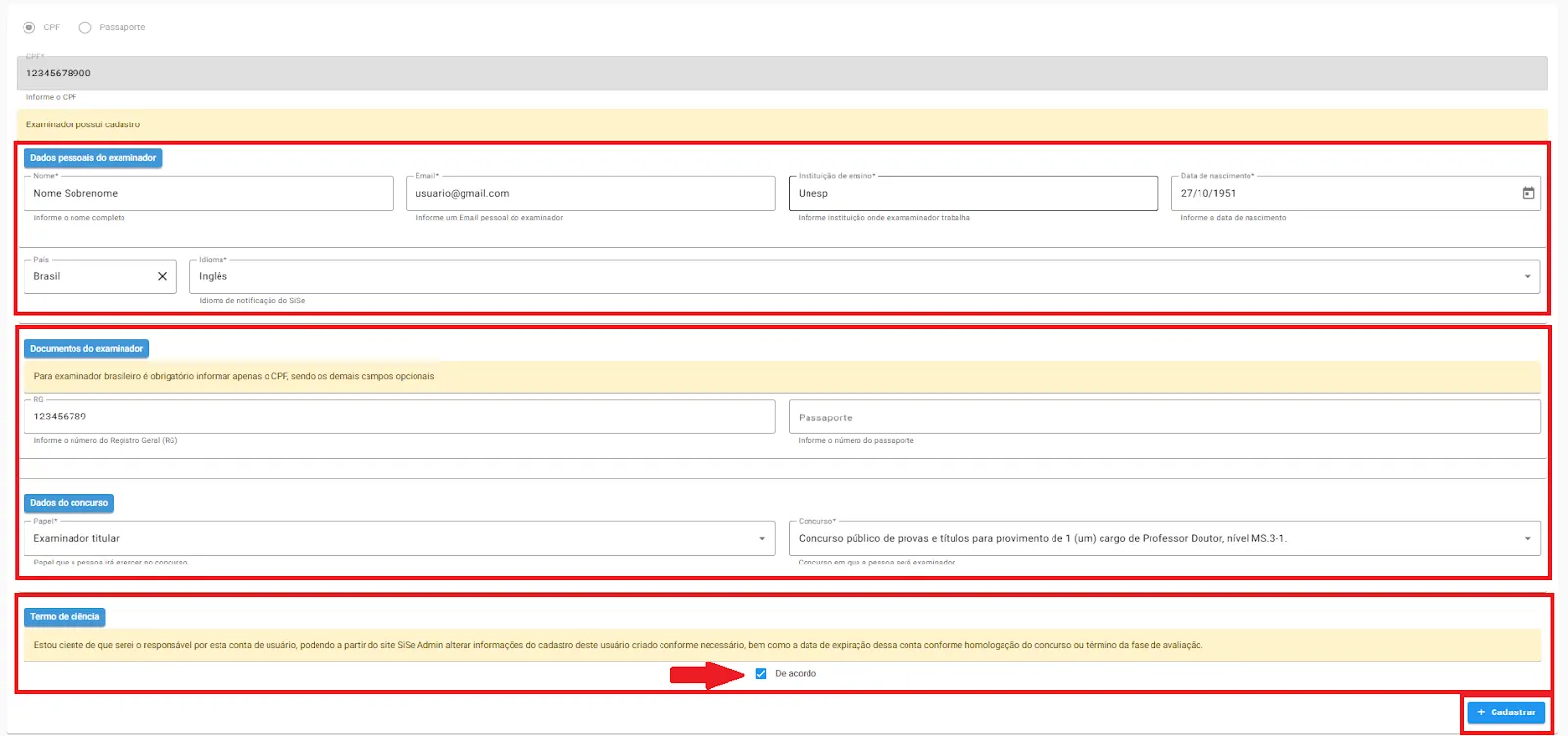Toggle the De acordo checkbox
This screenshot has height=736, width=1568.
coord(761,674)
